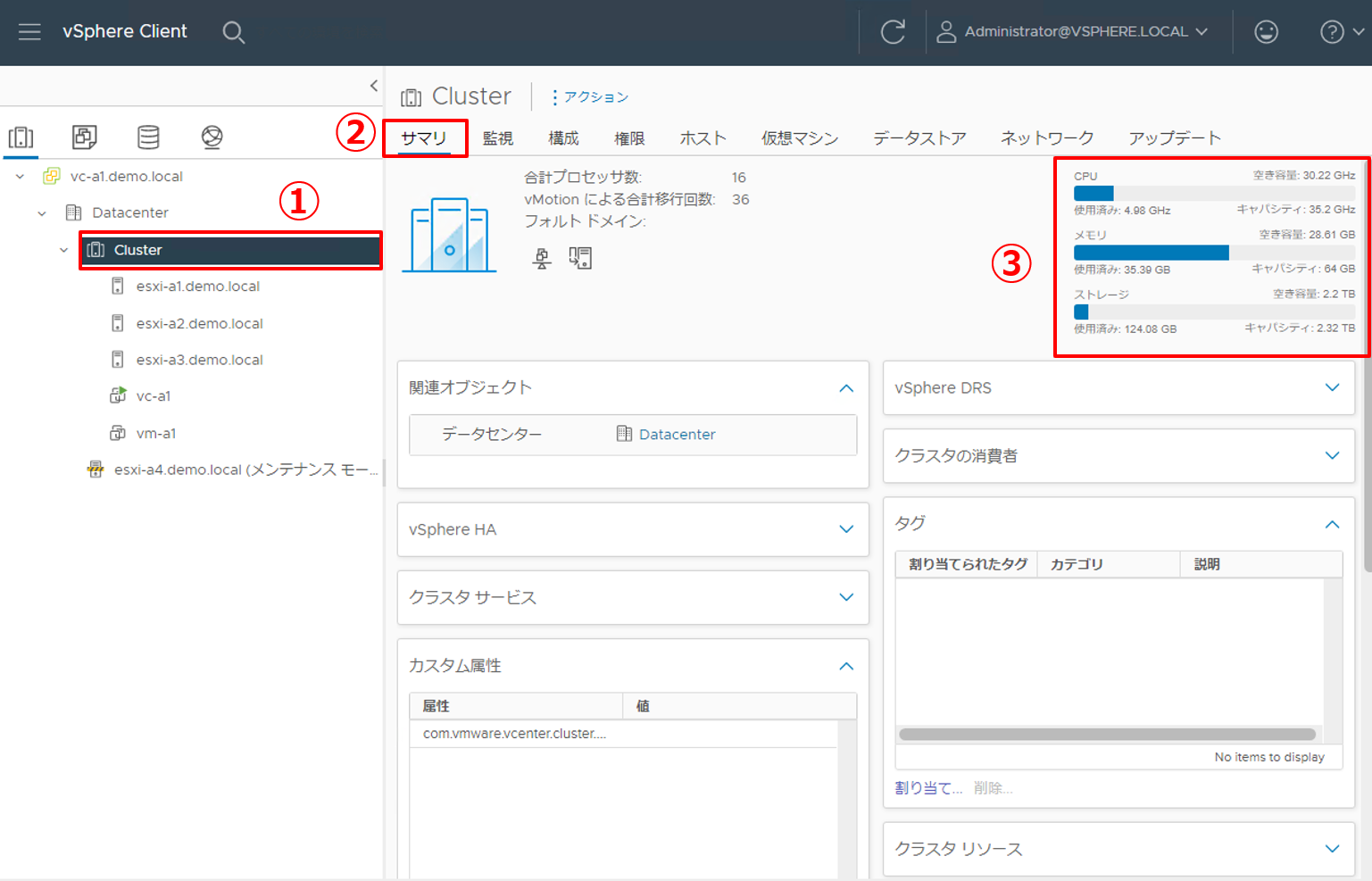Select host esxi-a2.demo.local in tree
This screenshot has height=881, width=1372.
199,323
